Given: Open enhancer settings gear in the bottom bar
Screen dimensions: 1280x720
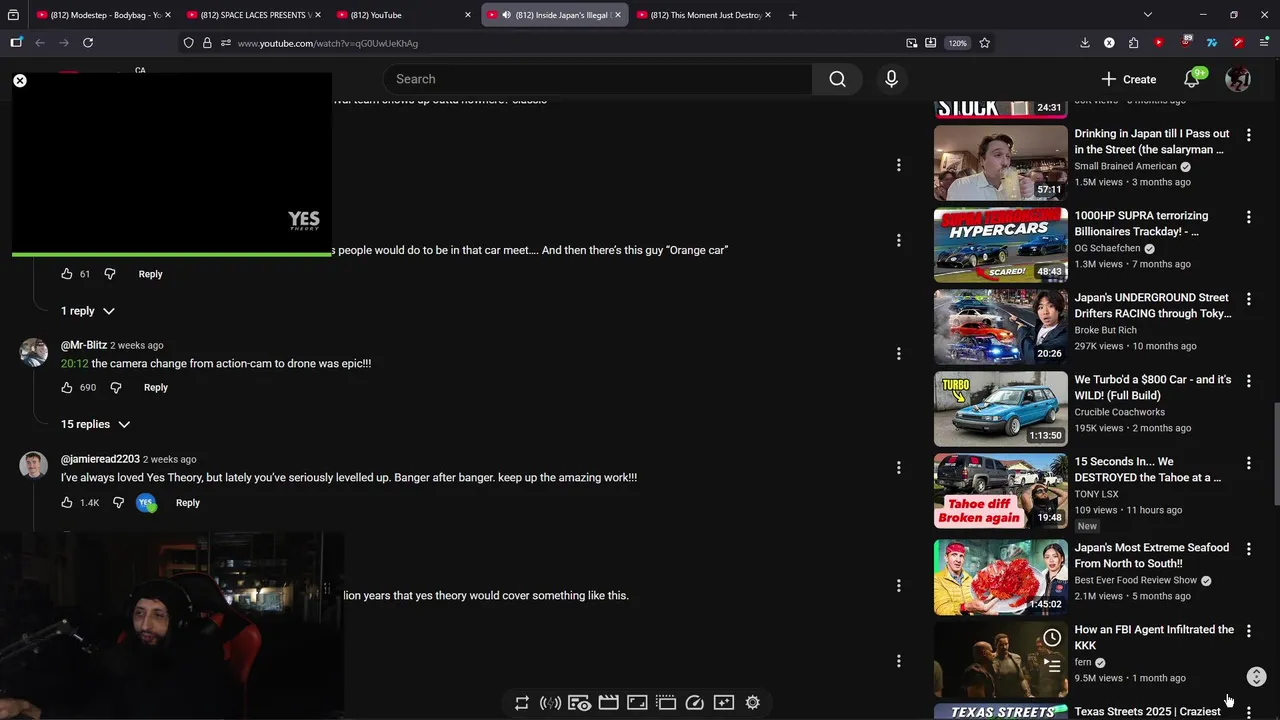Looking at the screenshot, I should (x=753, y=703).
